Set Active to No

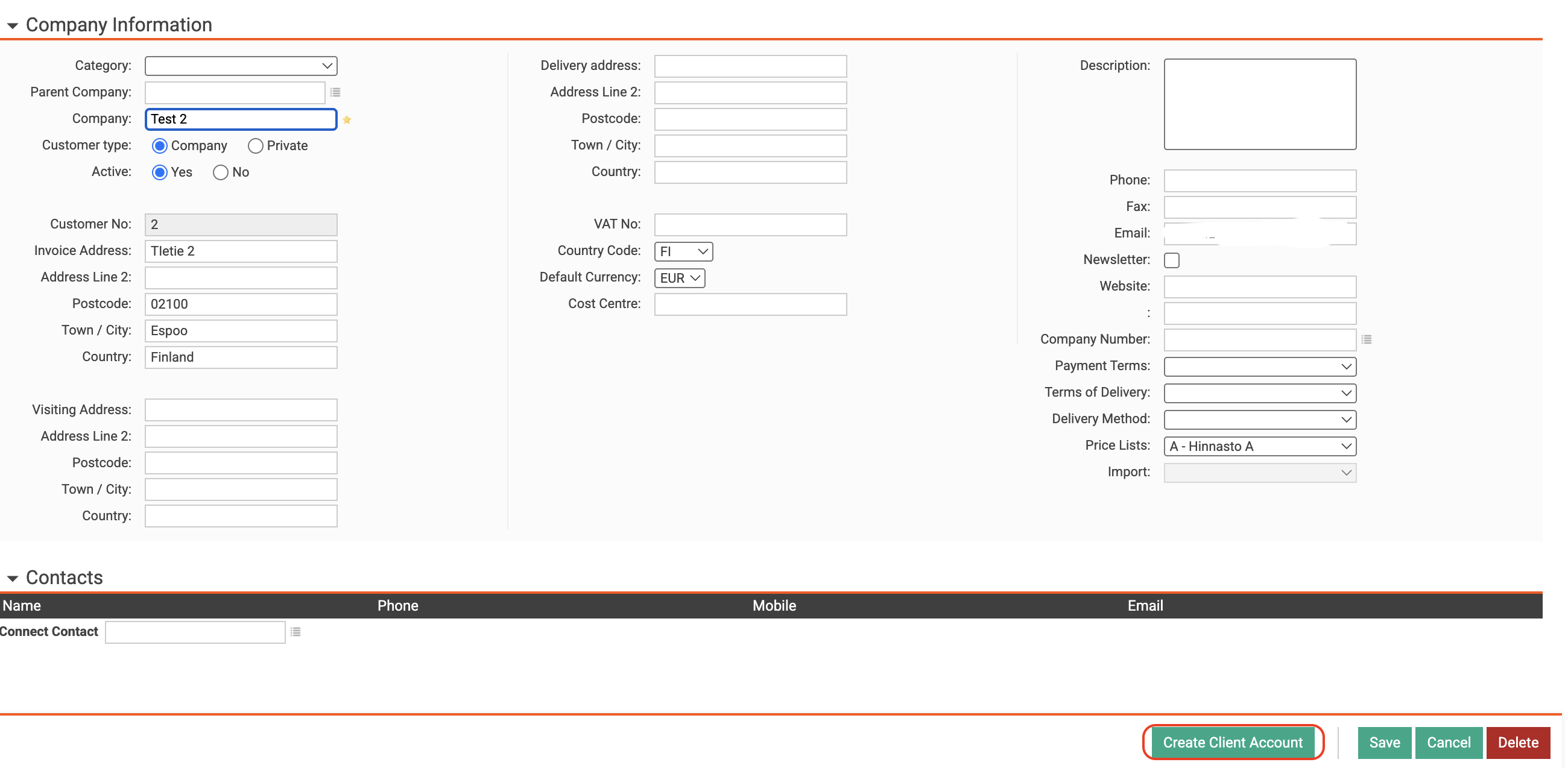click(220, 172)
